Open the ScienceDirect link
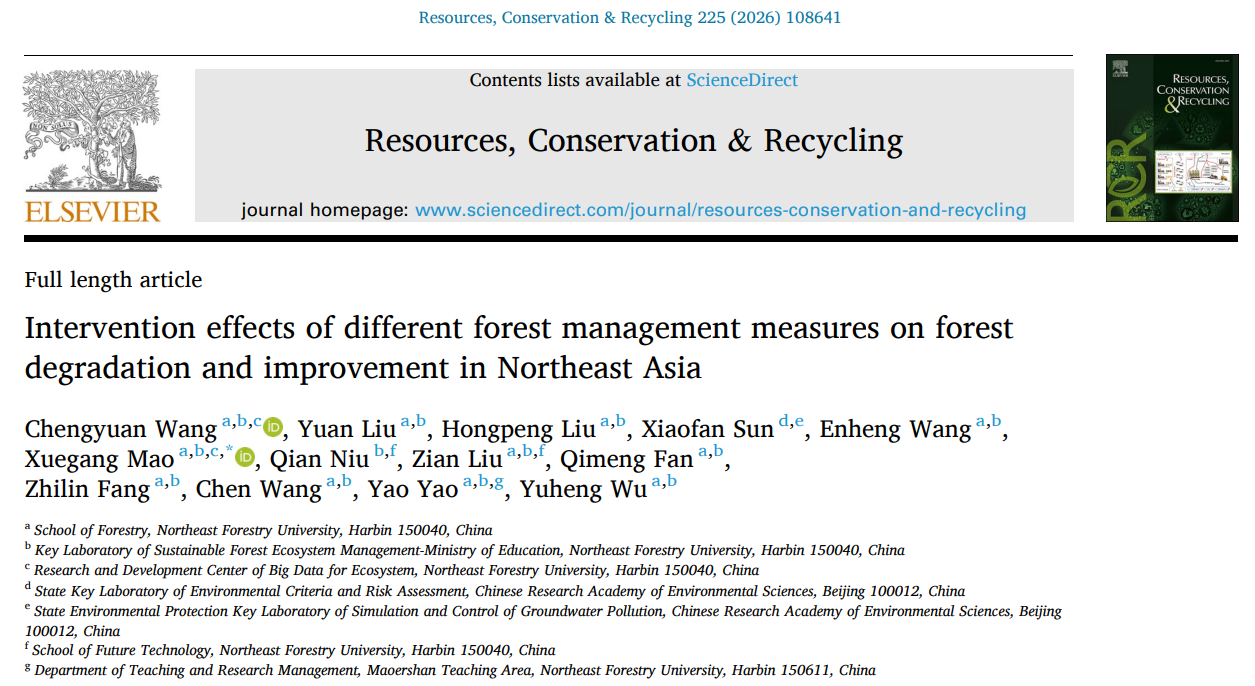Viewport: 1255px width, 686px height. pyautogui.click(x=742, y=80)
